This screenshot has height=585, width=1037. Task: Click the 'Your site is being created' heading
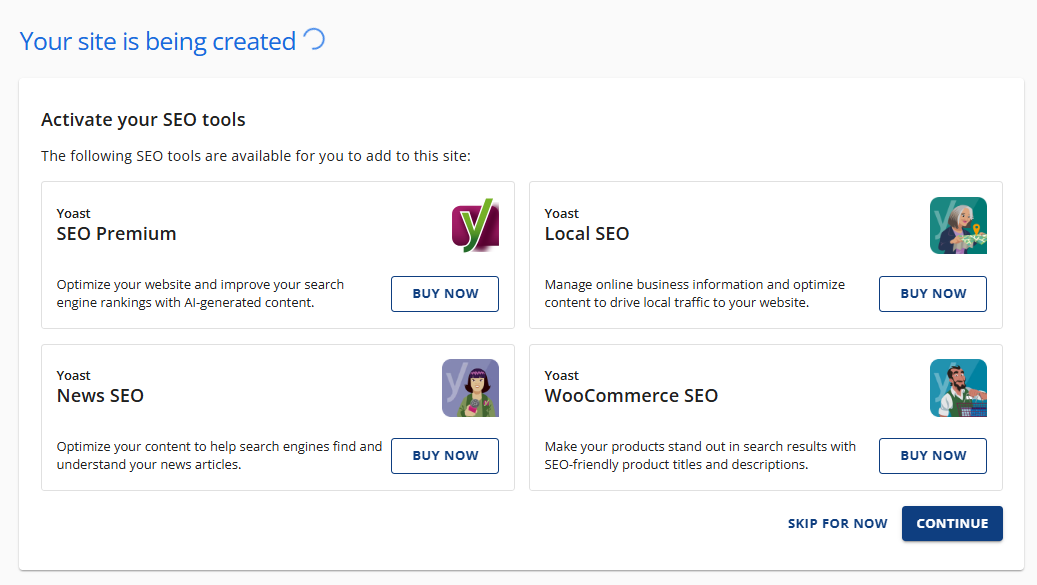(156, 40)
